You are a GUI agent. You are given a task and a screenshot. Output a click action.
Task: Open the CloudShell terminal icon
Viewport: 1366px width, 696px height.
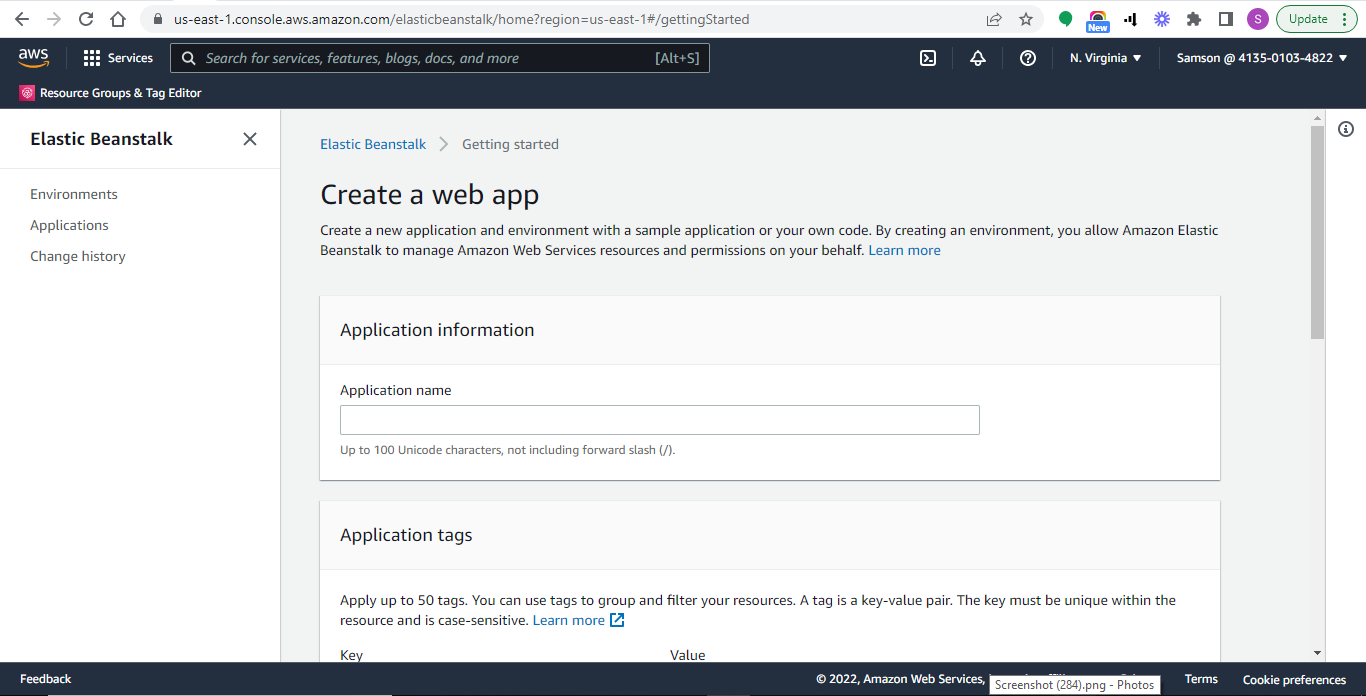(x=927, y=58)
